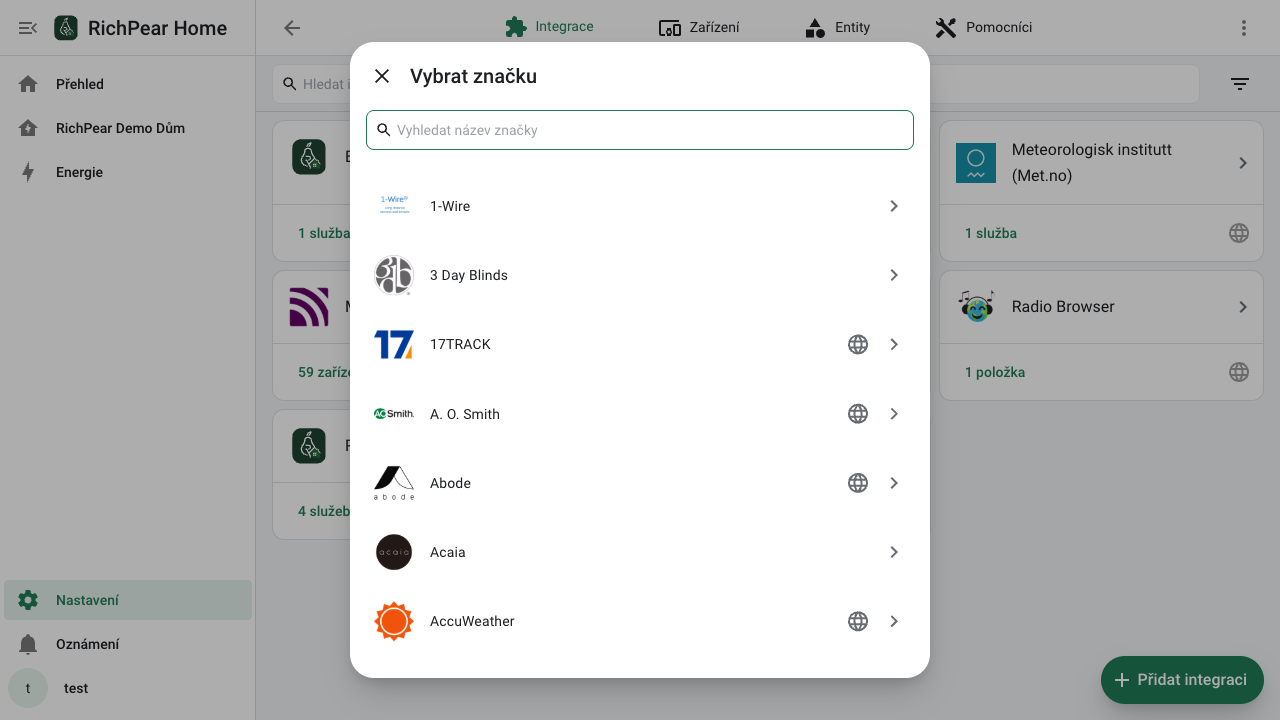Click the RichPear Home pear logo in the header
Screen dimensions: 1280x720
click(66, 28)
